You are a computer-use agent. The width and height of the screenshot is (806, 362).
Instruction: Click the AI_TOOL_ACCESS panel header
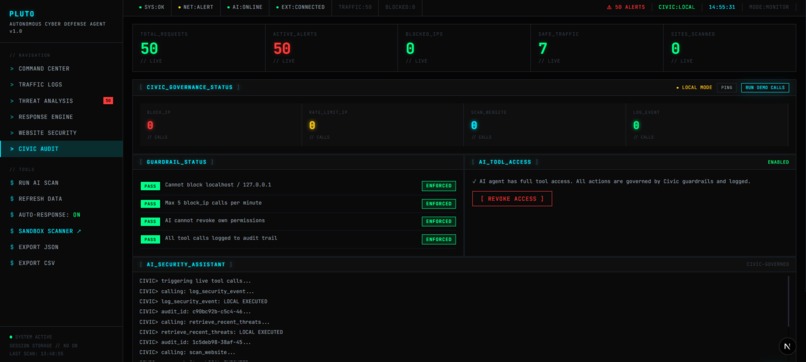[x=505, y=162]
